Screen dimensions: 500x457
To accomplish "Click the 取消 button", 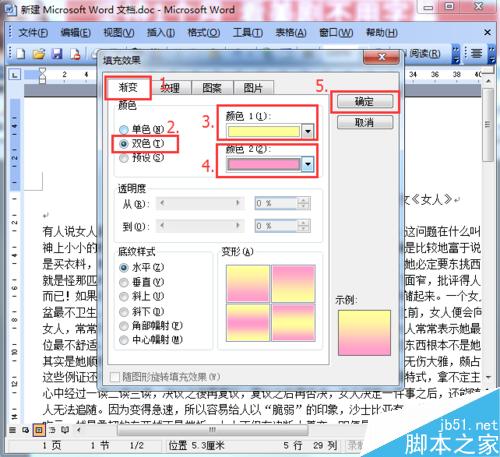I will (x=365, y=123).
